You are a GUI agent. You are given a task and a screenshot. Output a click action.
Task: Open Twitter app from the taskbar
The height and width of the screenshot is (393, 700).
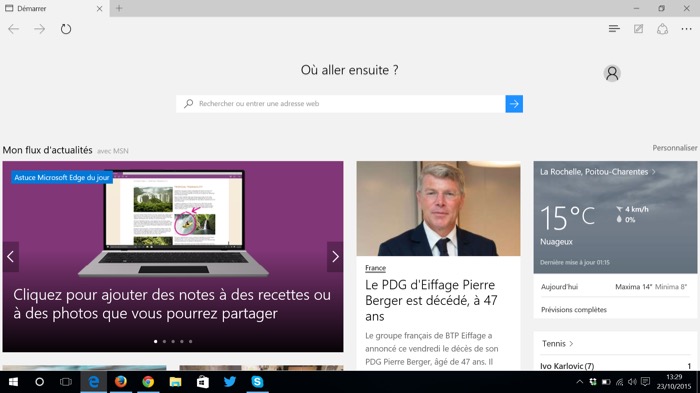click(x=229, y=382)
